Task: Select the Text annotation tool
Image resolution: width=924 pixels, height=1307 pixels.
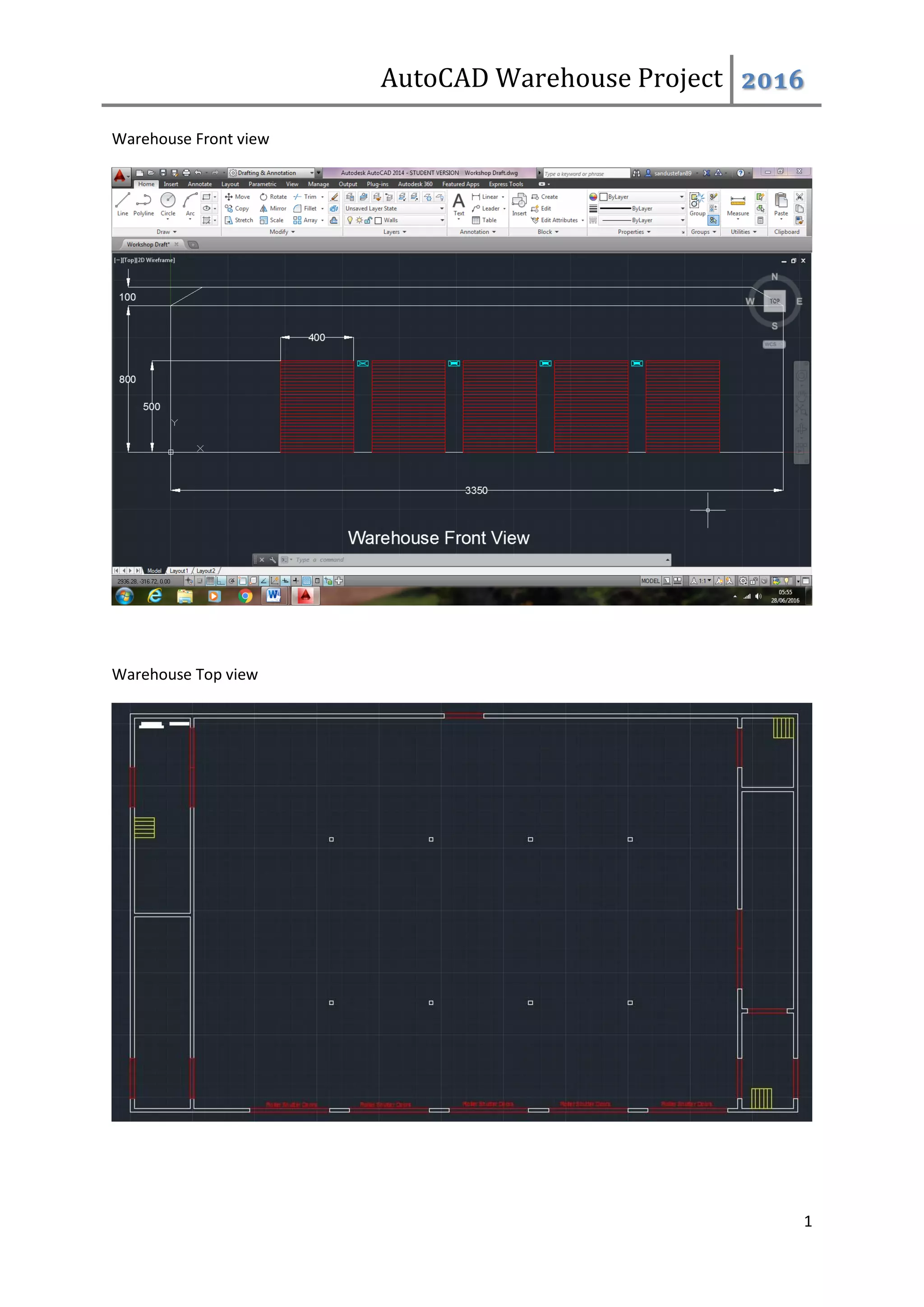Action: coord(458,204)
